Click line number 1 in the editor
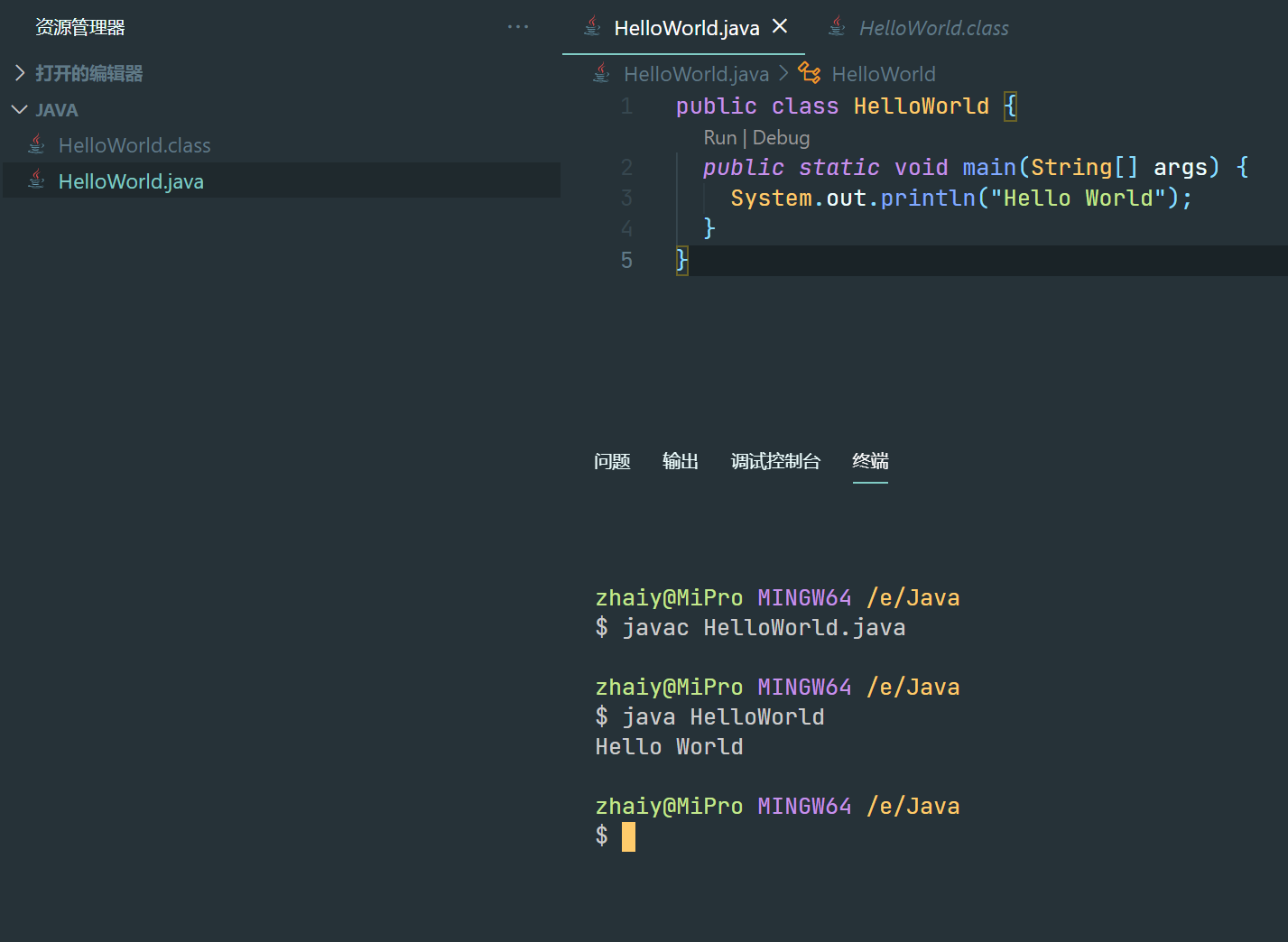1288x942 pixels. (626, 106)
